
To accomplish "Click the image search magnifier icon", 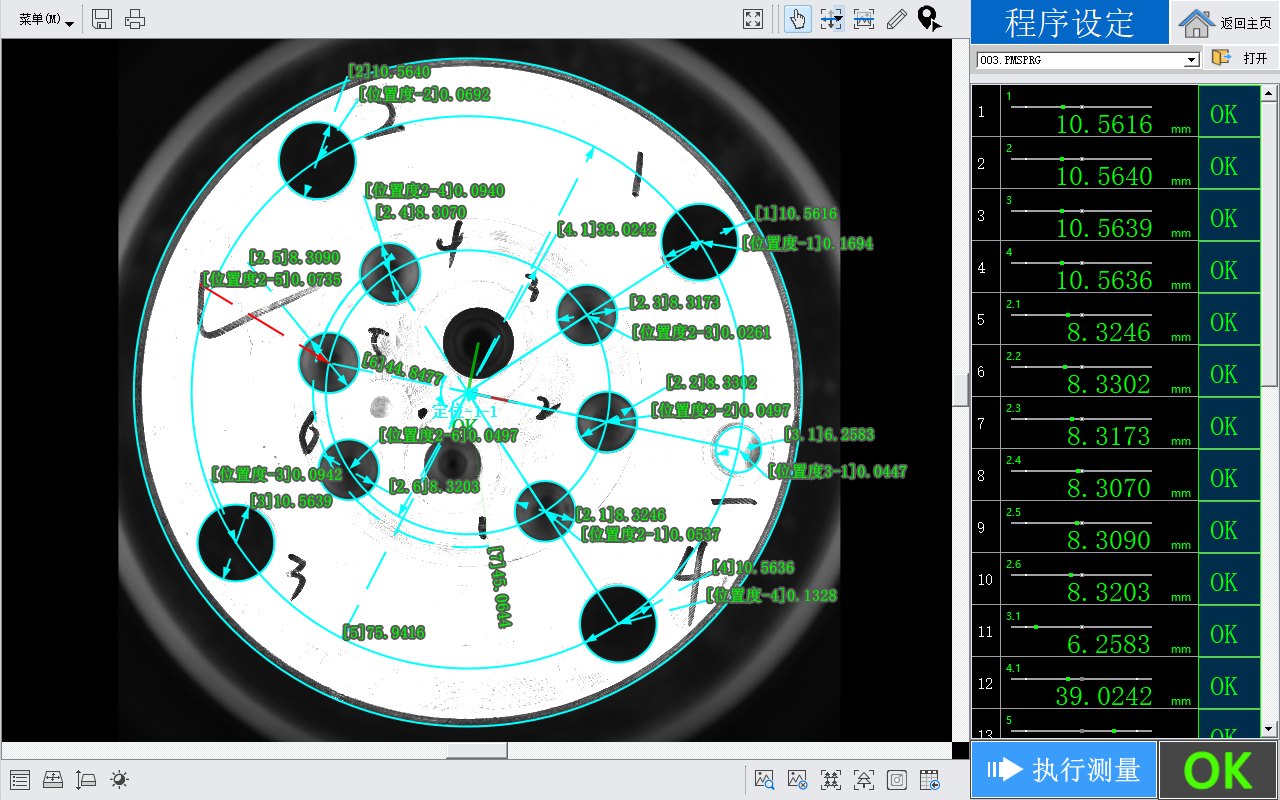I will (x=765, y=780).
